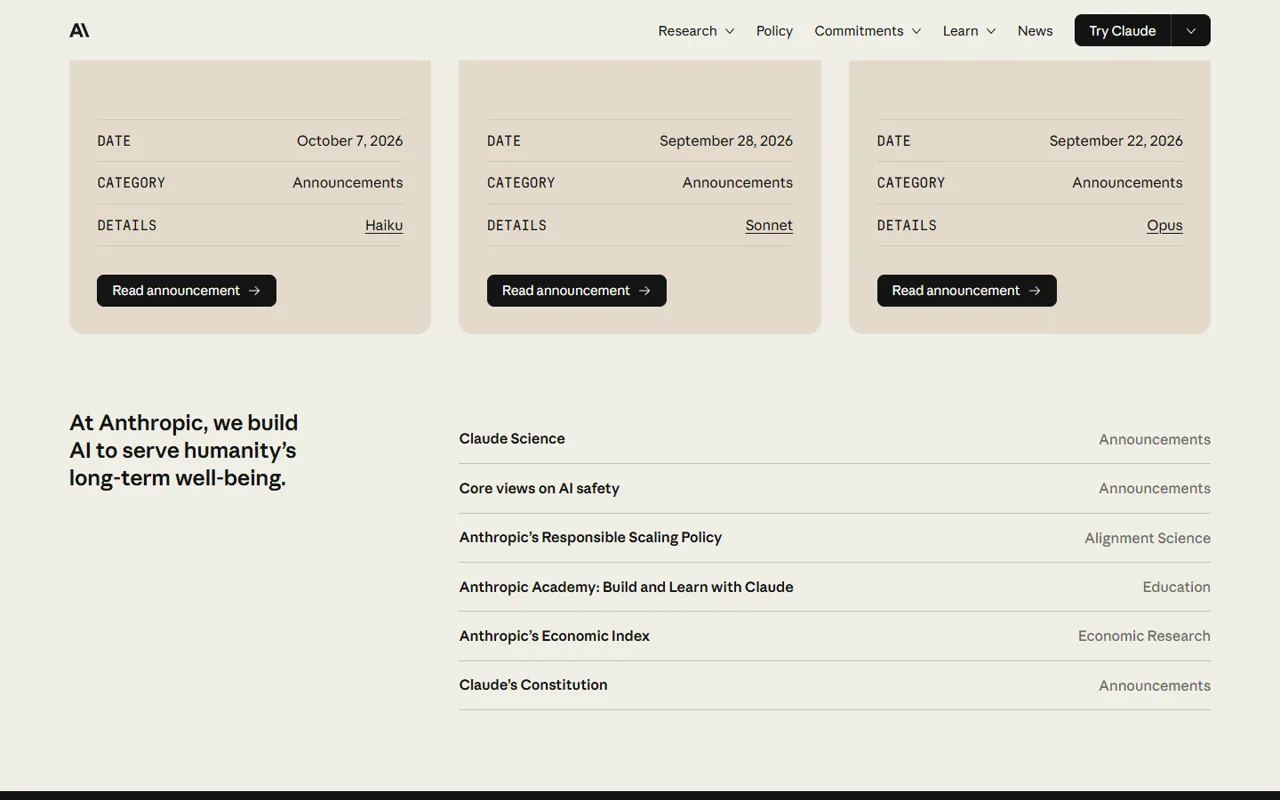Image resolution: width=1280 pixels, height=800 pixels.
Task: Click the Alignment Science category label
Action: click(1148, 538)
